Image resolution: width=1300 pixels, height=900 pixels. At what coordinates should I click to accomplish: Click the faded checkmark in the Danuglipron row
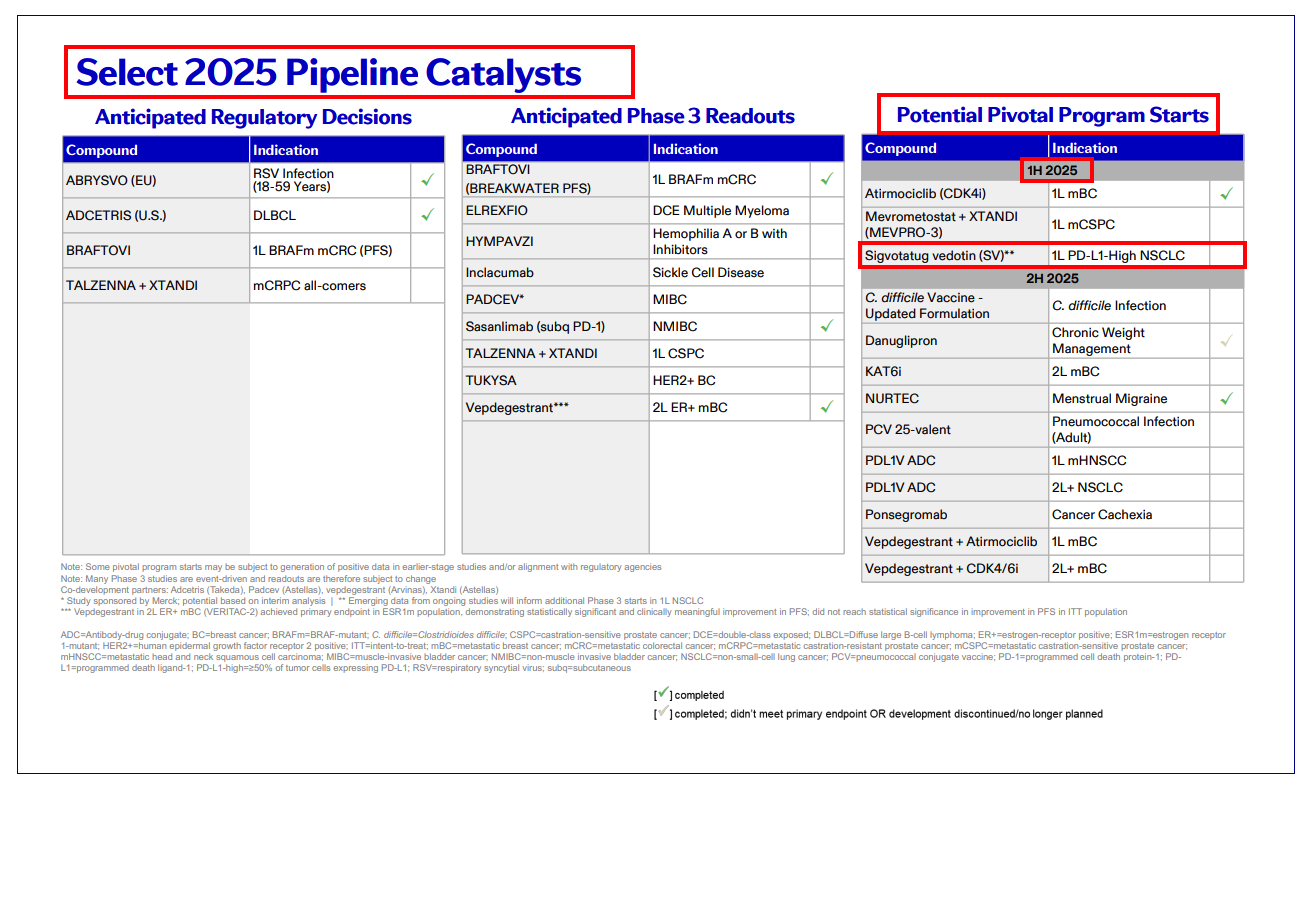(1226, 341)
